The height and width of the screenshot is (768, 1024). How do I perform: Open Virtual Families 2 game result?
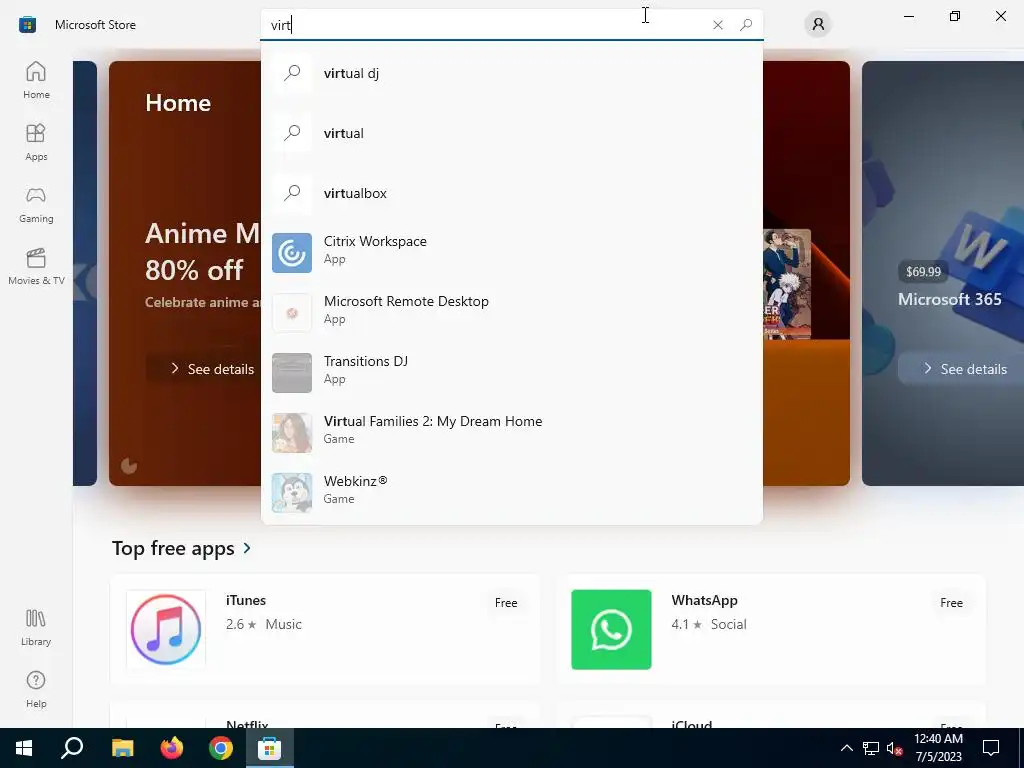tap(511, 432)
